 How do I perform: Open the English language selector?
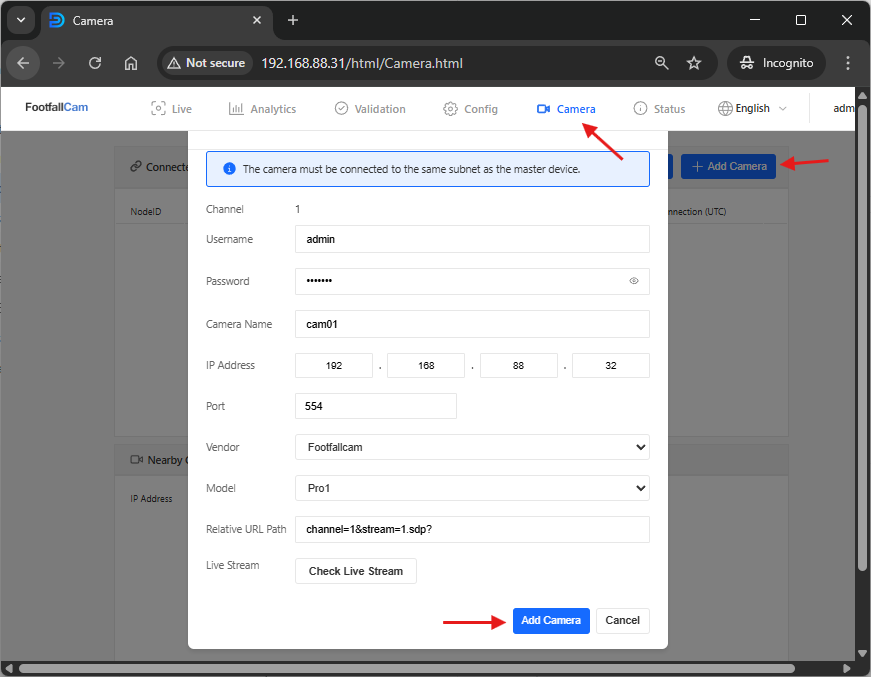[752, 108]
